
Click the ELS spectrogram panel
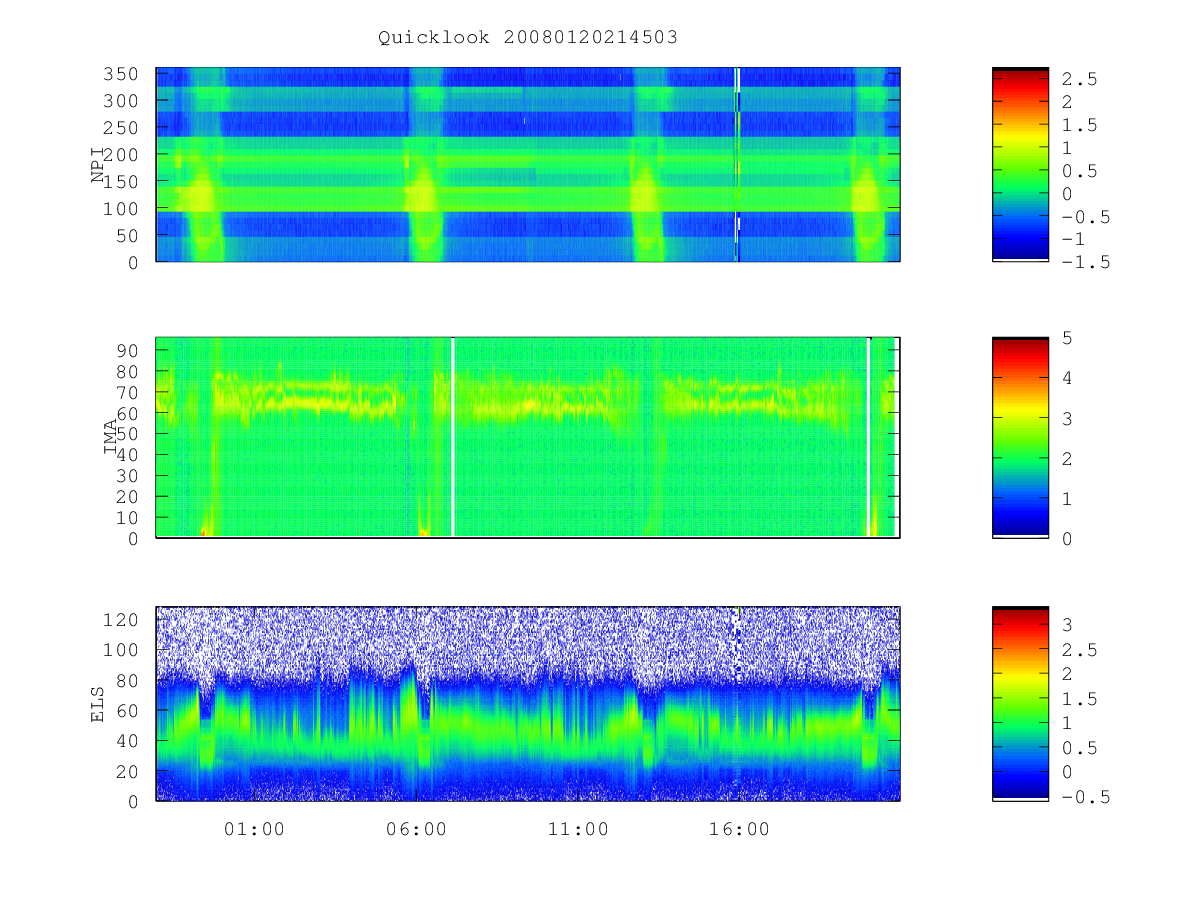tap(528, 703)
